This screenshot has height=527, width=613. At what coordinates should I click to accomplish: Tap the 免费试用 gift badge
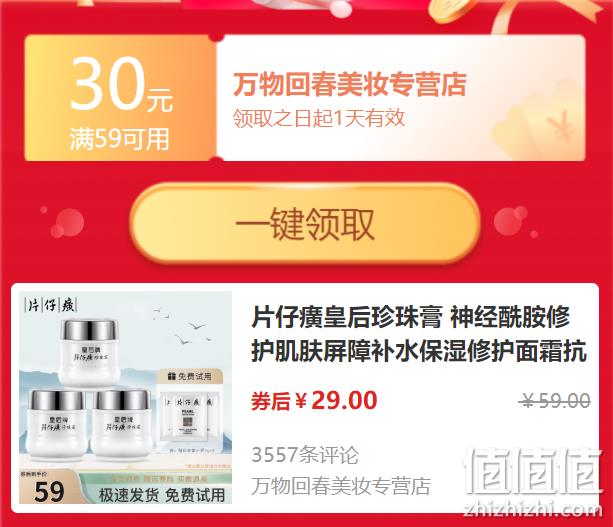[190, 376]
